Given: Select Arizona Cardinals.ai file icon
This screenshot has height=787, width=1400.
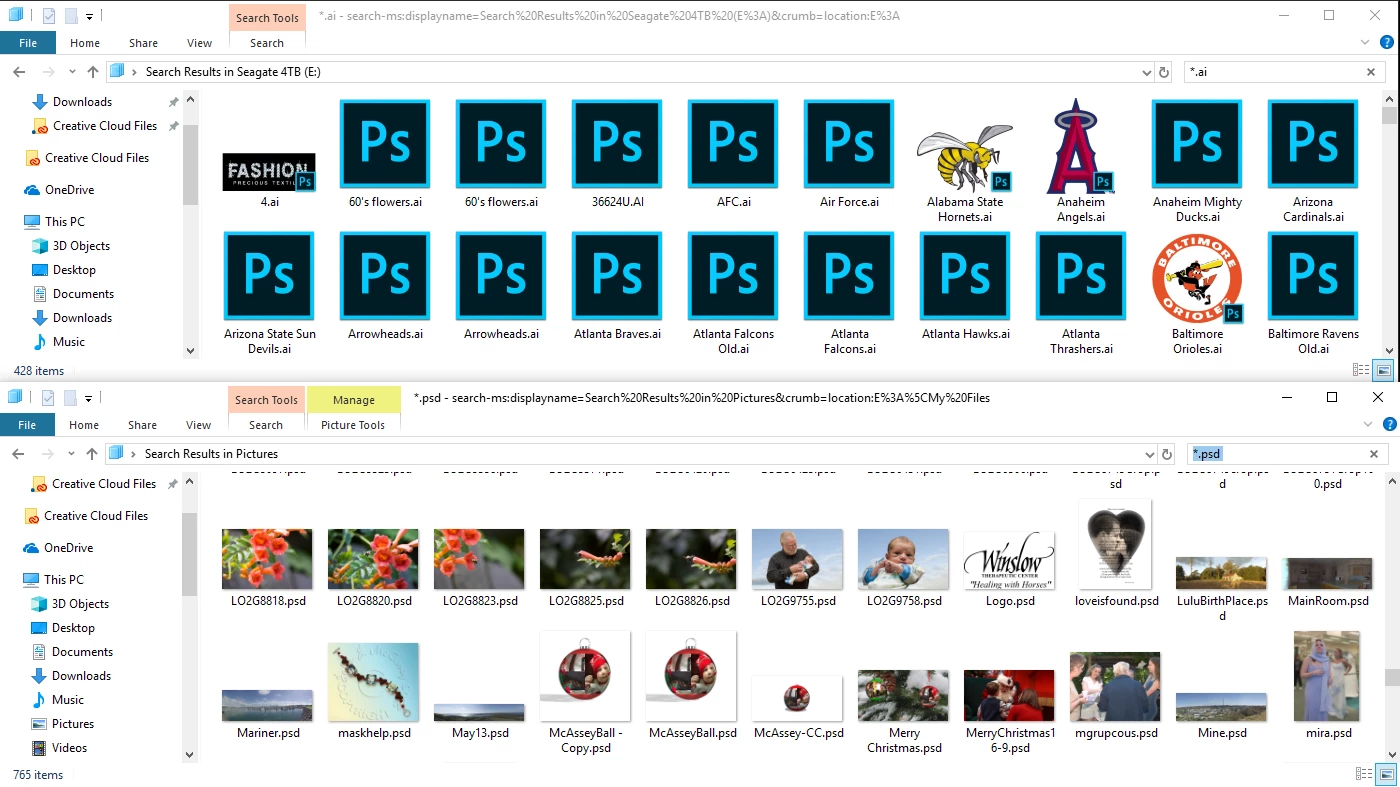Looking at the screenshot, I should coord(1313,145).
